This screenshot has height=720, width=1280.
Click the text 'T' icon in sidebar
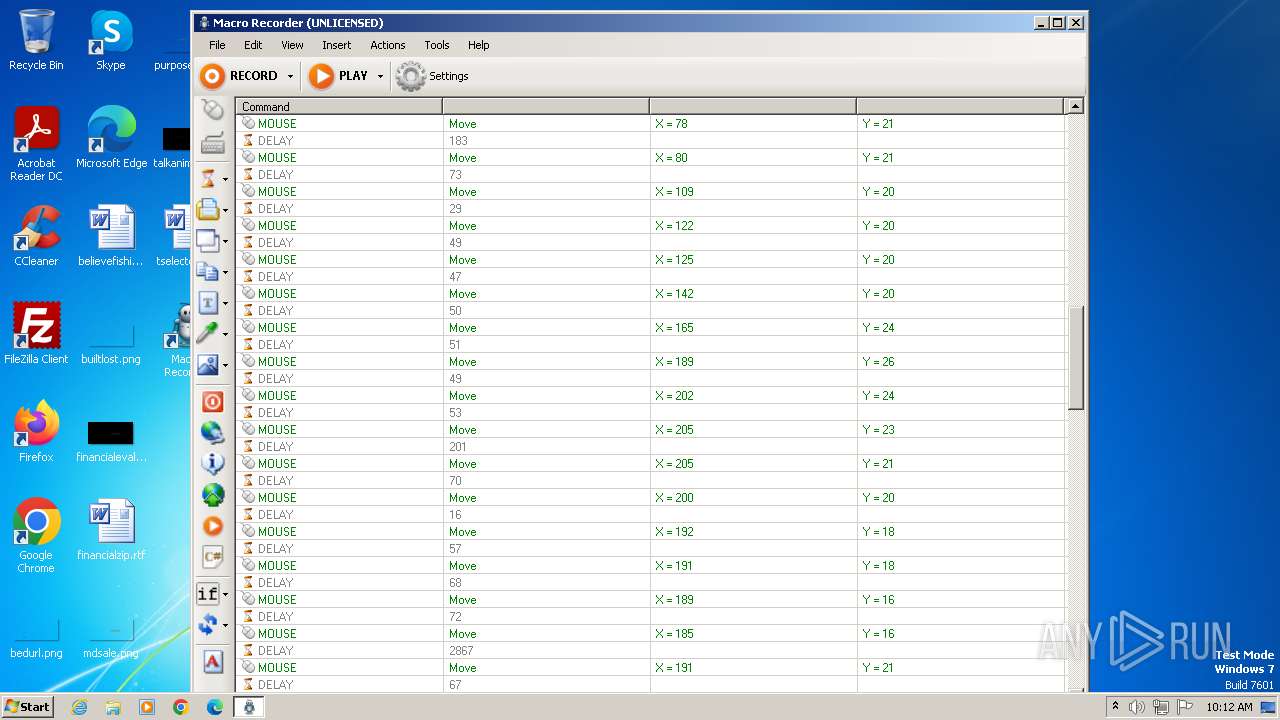click(208, 302)
